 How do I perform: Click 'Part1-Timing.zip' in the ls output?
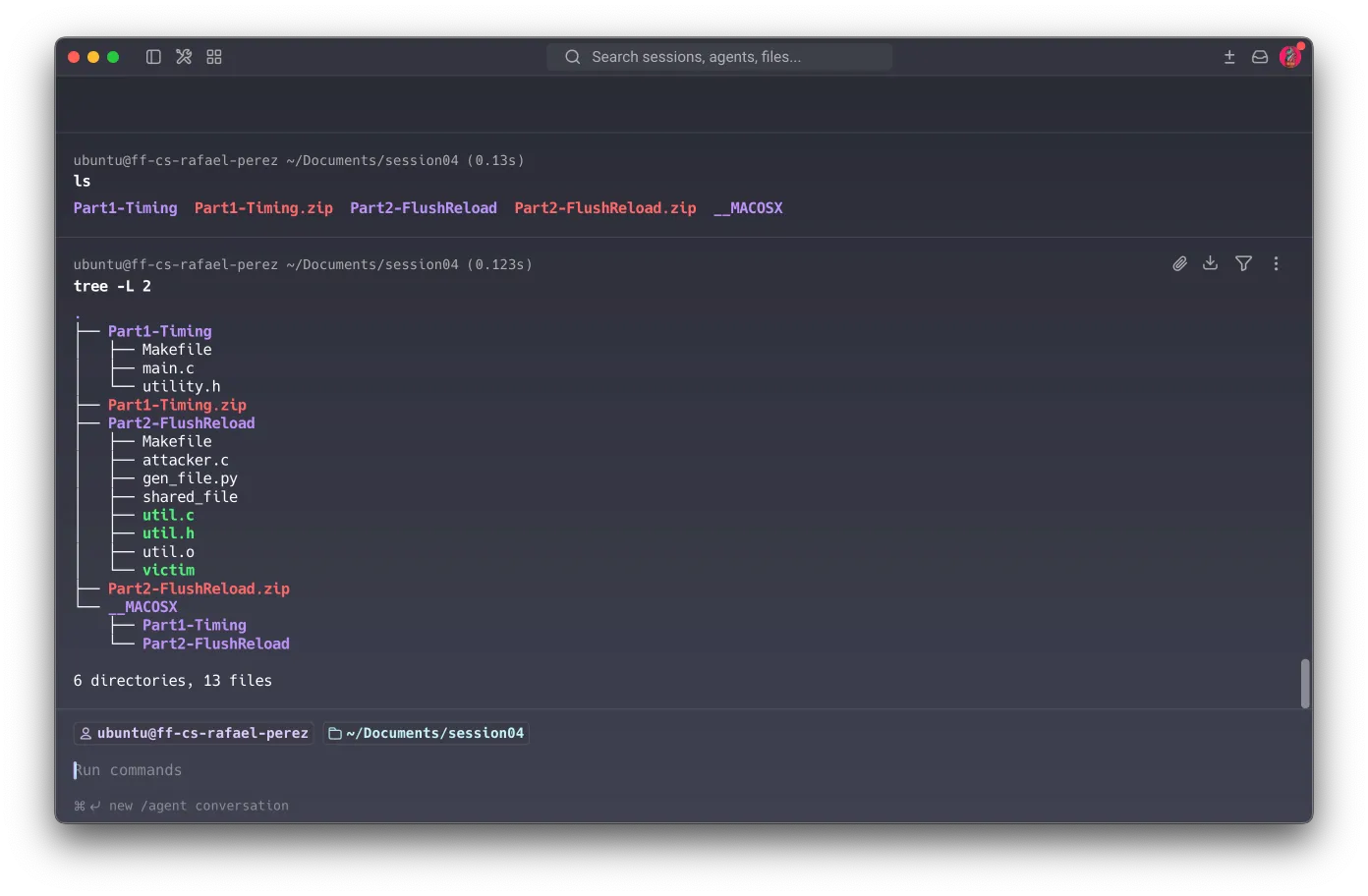pos(263,208)
